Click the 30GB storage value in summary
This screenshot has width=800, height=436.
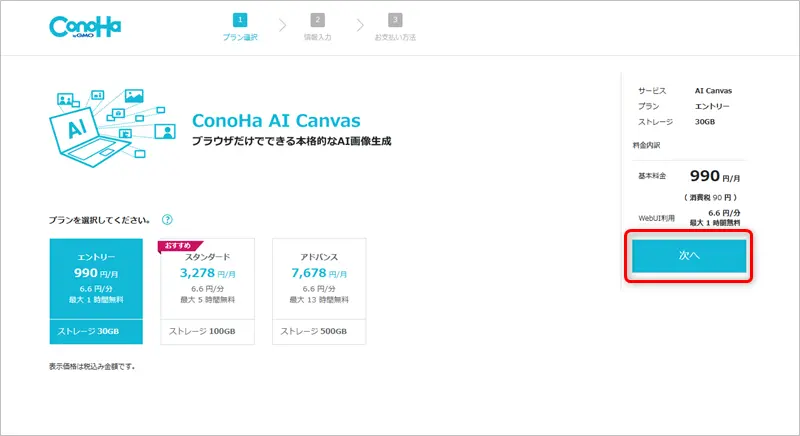[x=705, y=122]
